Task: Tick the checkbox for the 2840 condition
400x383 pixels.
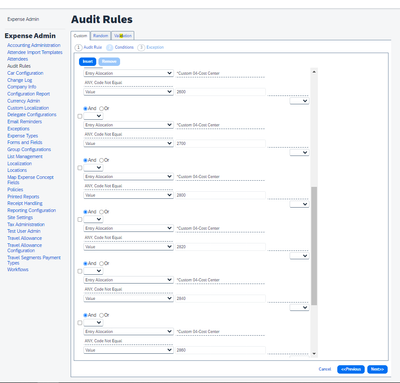Action: click(80, 271)
